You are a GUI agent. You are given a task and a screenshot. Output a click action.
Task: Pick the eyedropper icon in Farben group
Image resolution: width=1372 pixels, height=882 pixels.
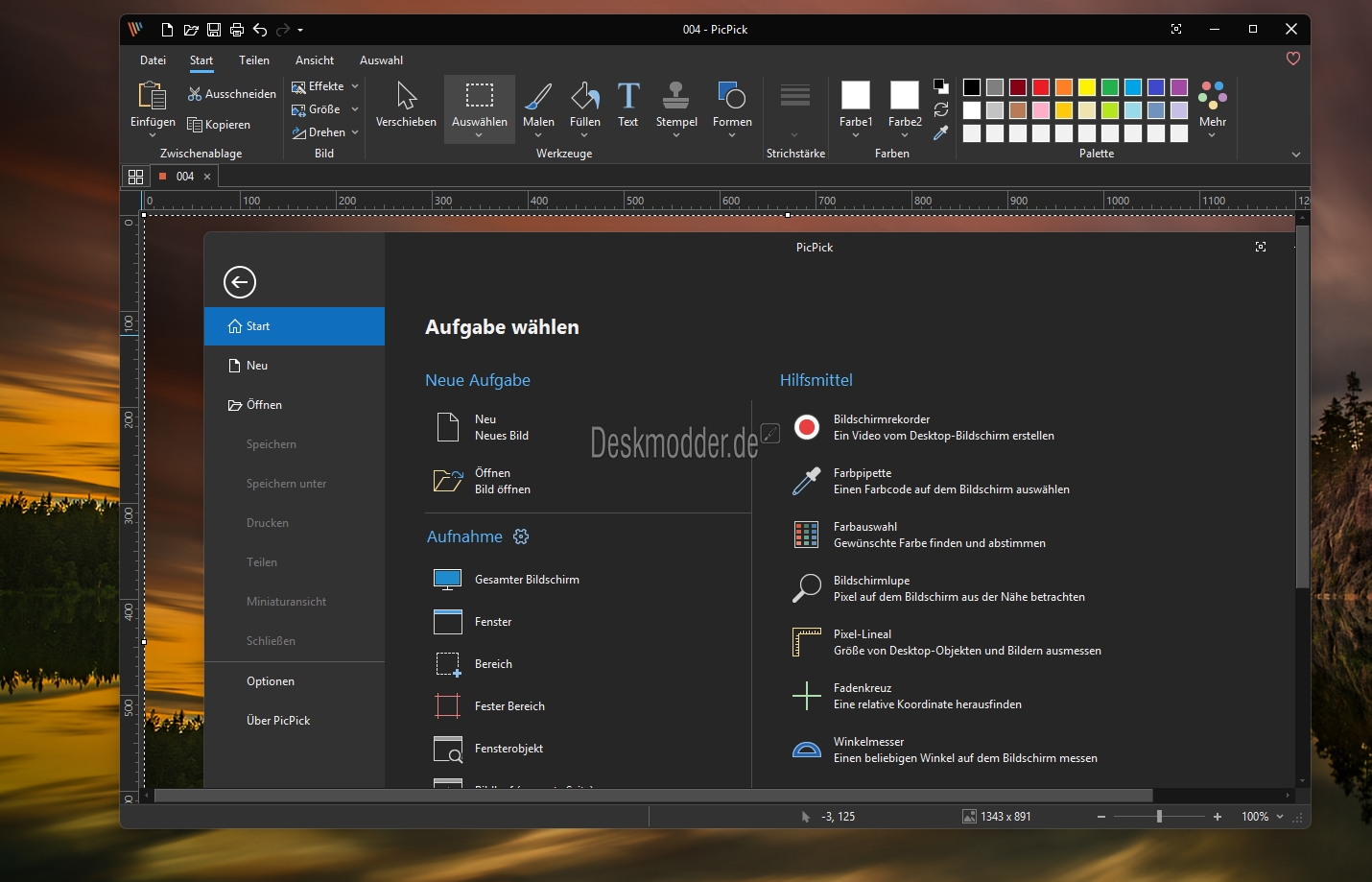tap(941, 132)
